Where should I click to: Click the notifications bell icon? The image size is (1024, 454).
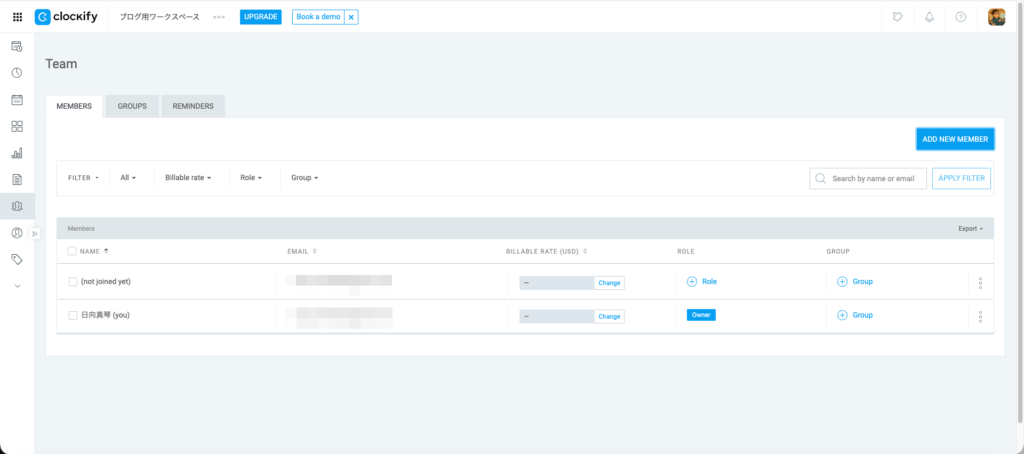point(929,17)
